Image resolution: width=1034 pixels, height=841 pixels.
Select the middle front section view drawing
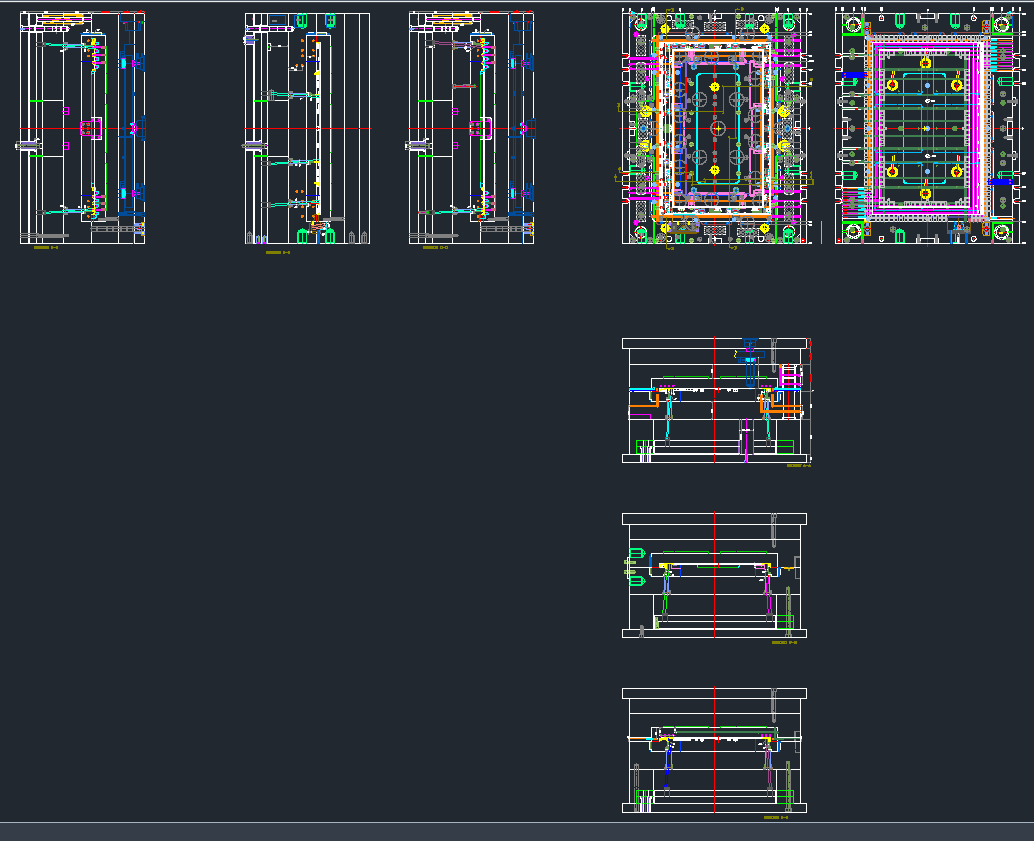(714, 575)
